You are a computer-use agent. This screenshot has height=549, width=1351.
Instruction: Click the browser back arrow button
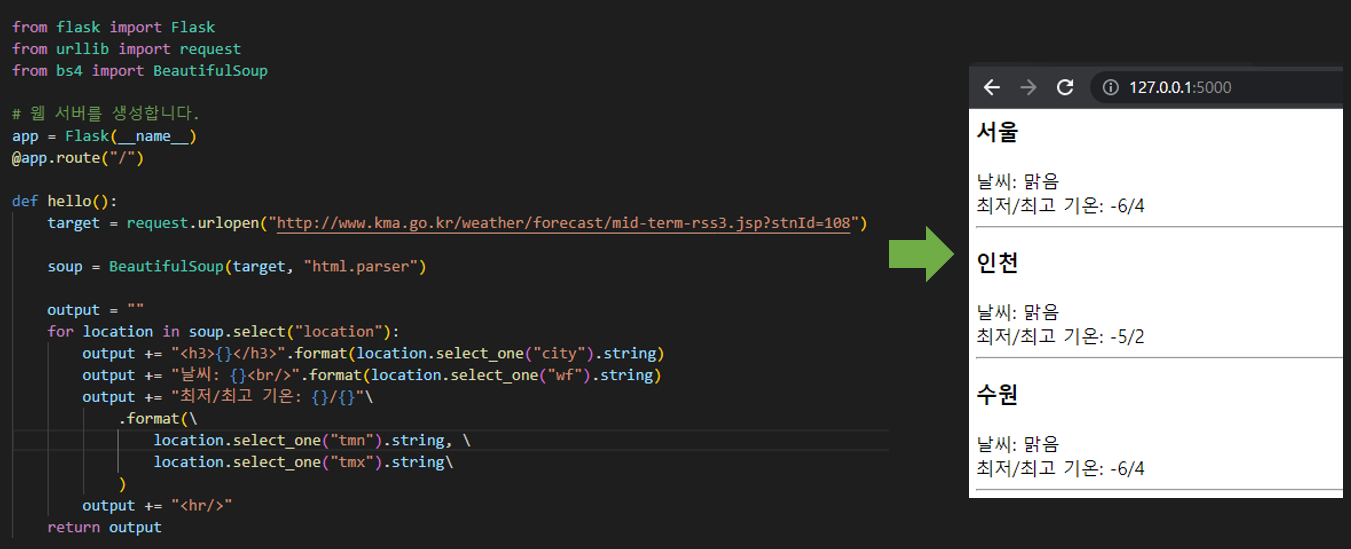991,88
